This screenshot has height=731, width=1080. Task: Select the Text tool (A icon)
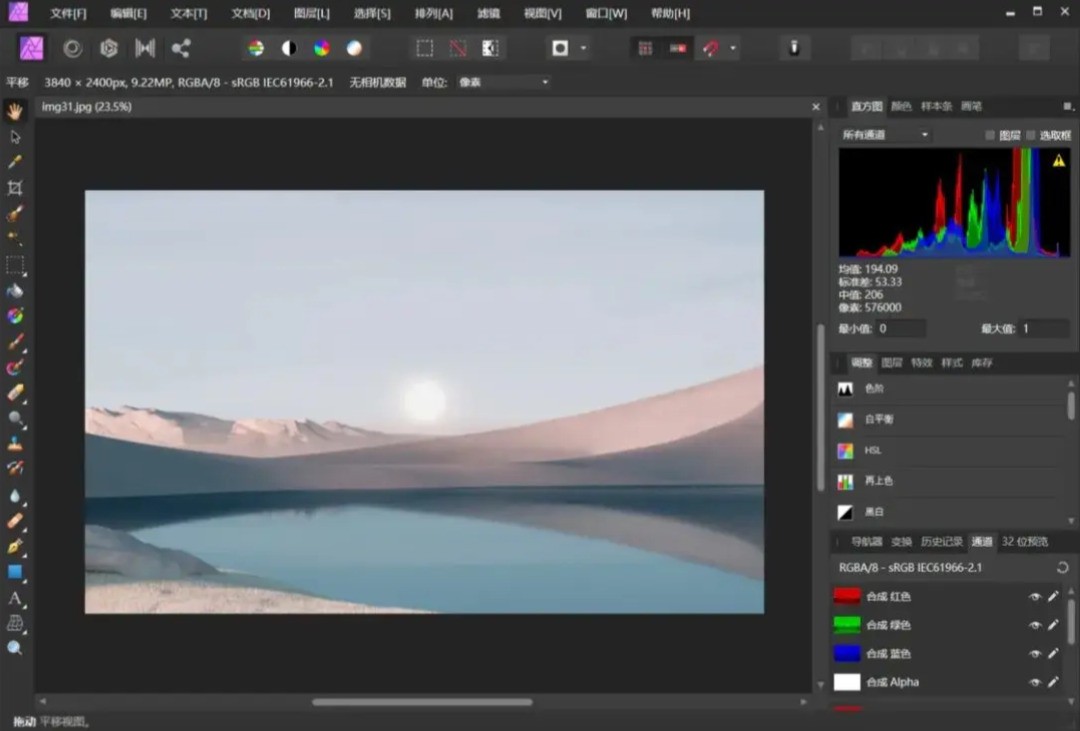[x=15, y=598]
